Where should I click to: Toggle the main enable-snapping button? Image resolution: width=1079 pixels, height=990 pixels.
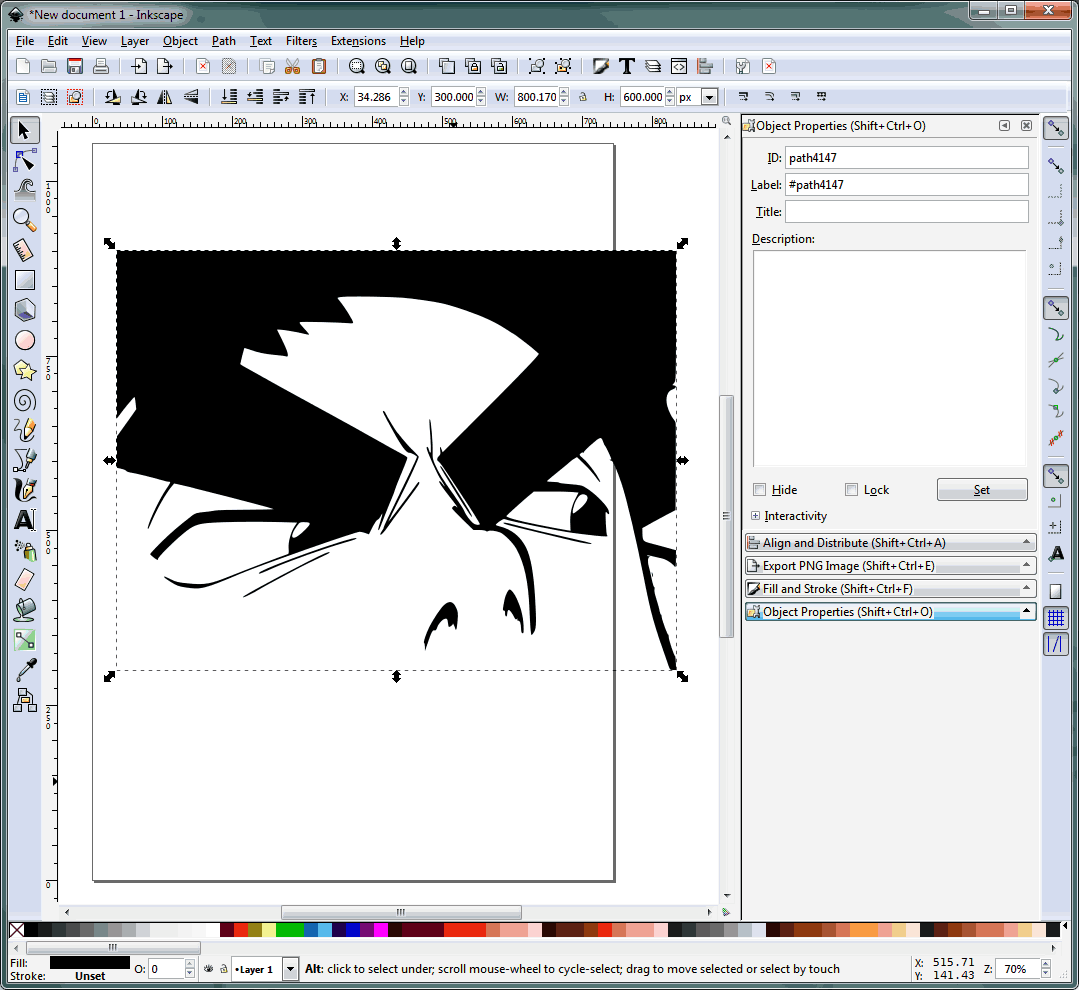(x=1056, y=128)
